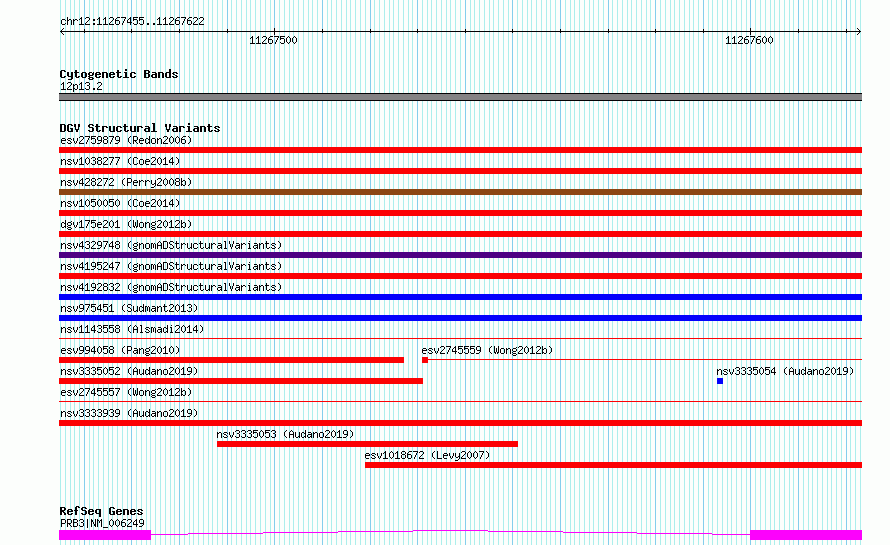Click the red bar under esv994058
The image size is (890, 545).
click(232, 360)
